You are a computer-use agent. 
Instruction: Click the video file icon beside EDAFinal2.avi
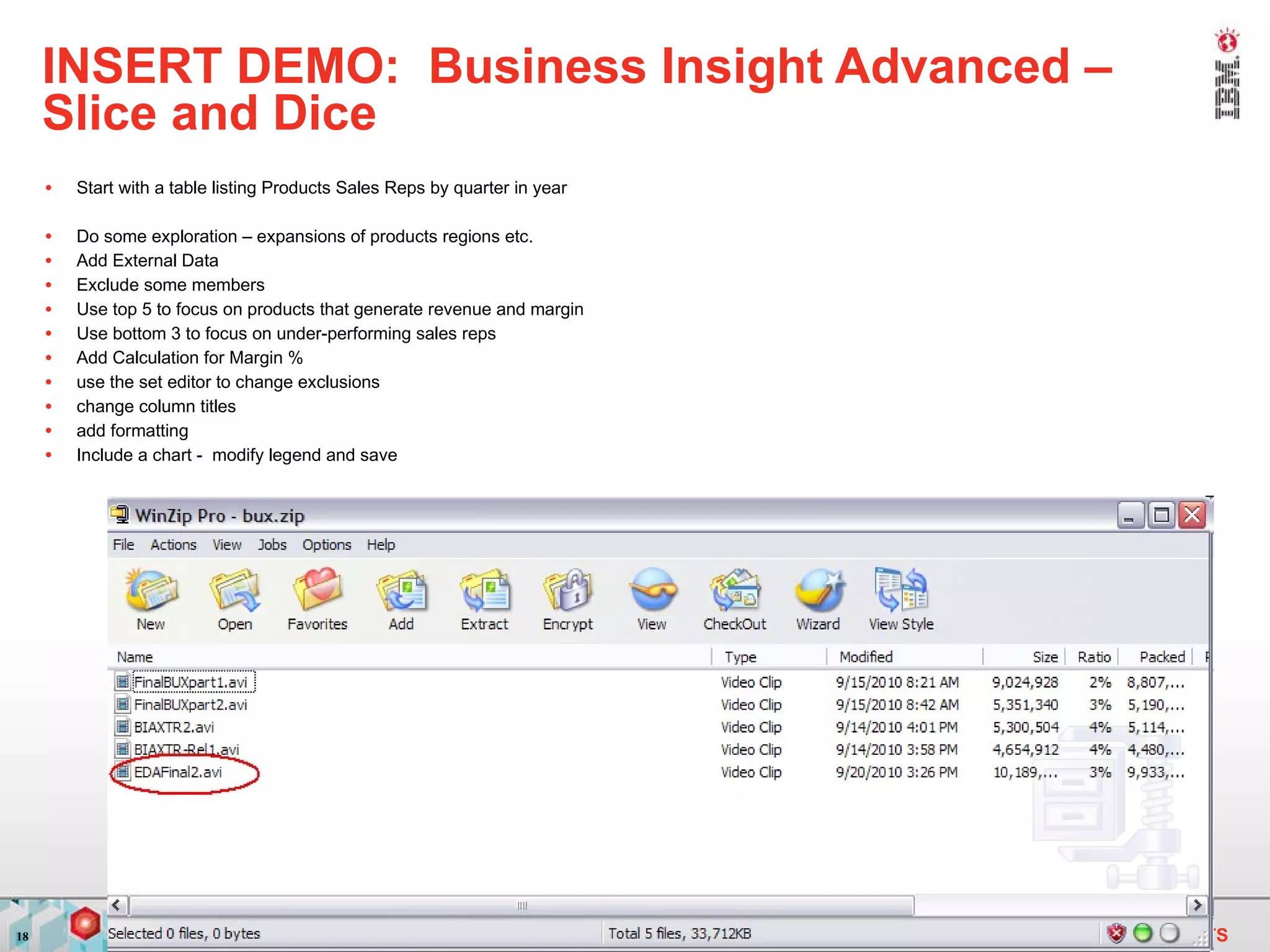[x=123, y=772]
